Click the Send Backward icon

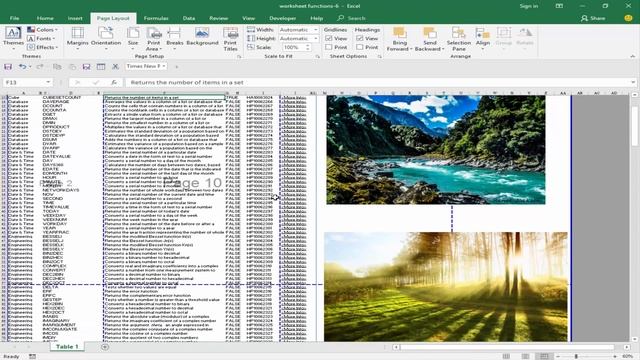click(x=429, y=33)
